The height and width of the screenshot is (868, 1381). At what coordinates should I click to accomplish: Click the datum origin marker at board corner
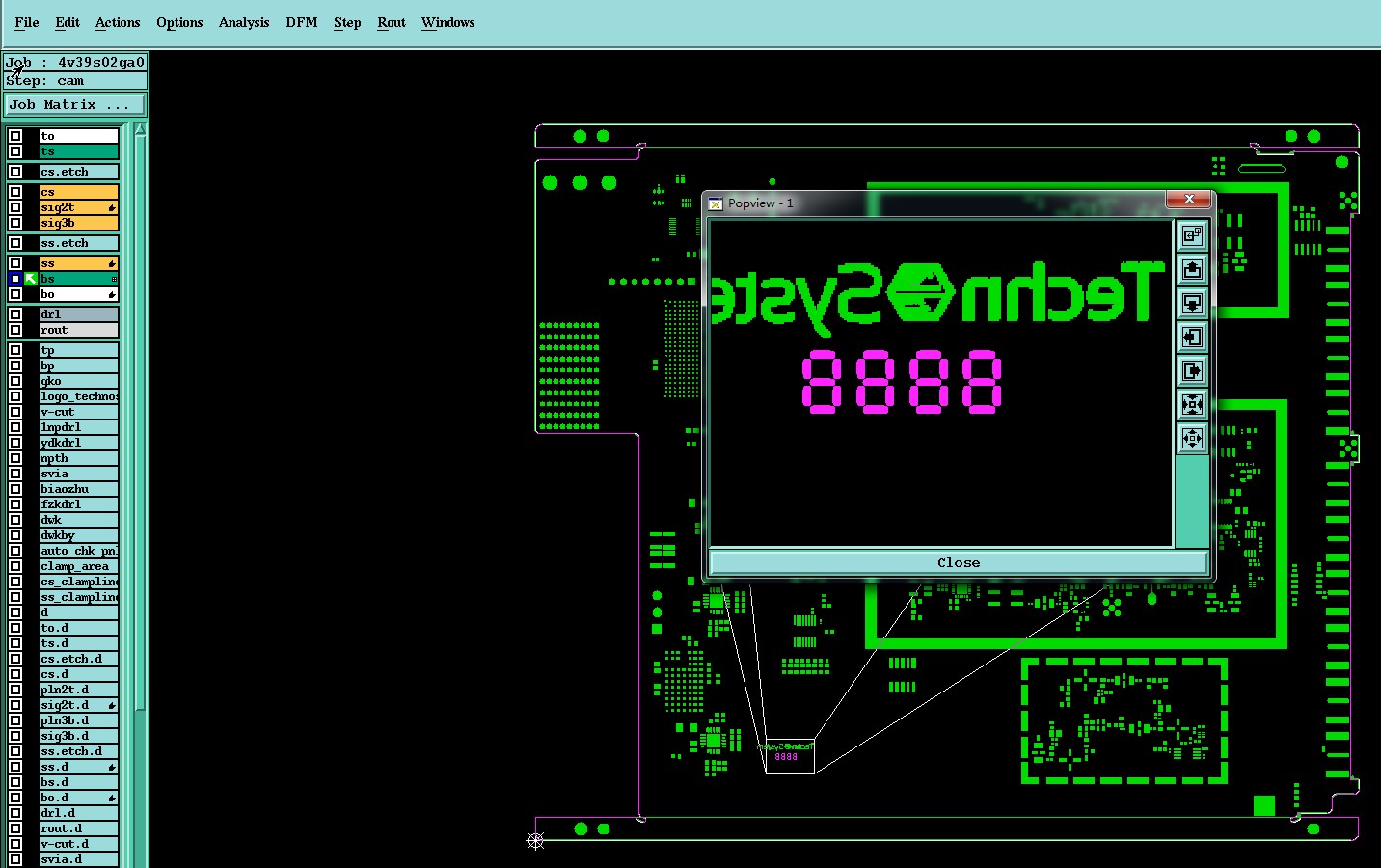tap(536, 841)
